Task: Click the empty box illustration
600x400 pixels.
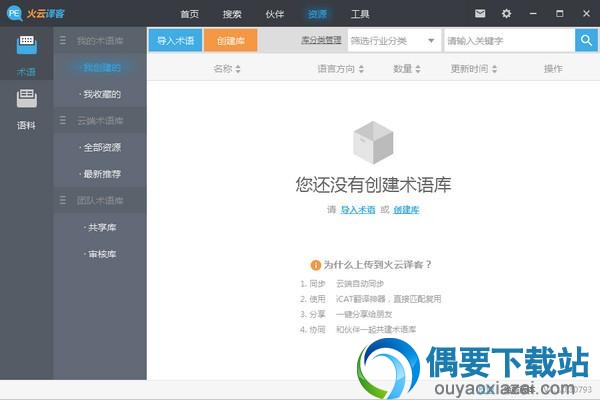Action: pyautogui.click(x=373, y=142)
